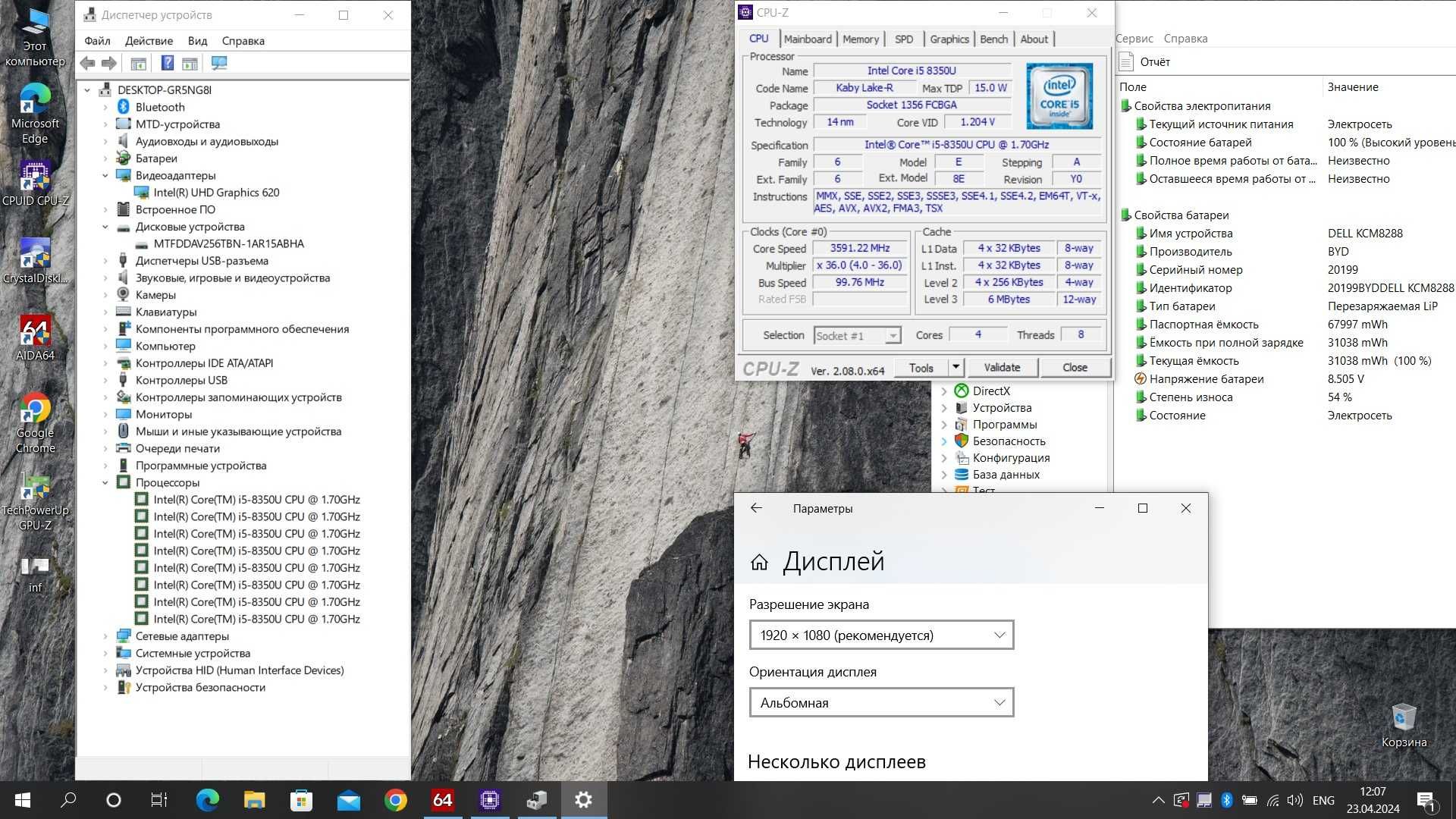Click the home icon in Параметры window
The height and width of the screenshot is (819, 1456).
tap(759, 562)
